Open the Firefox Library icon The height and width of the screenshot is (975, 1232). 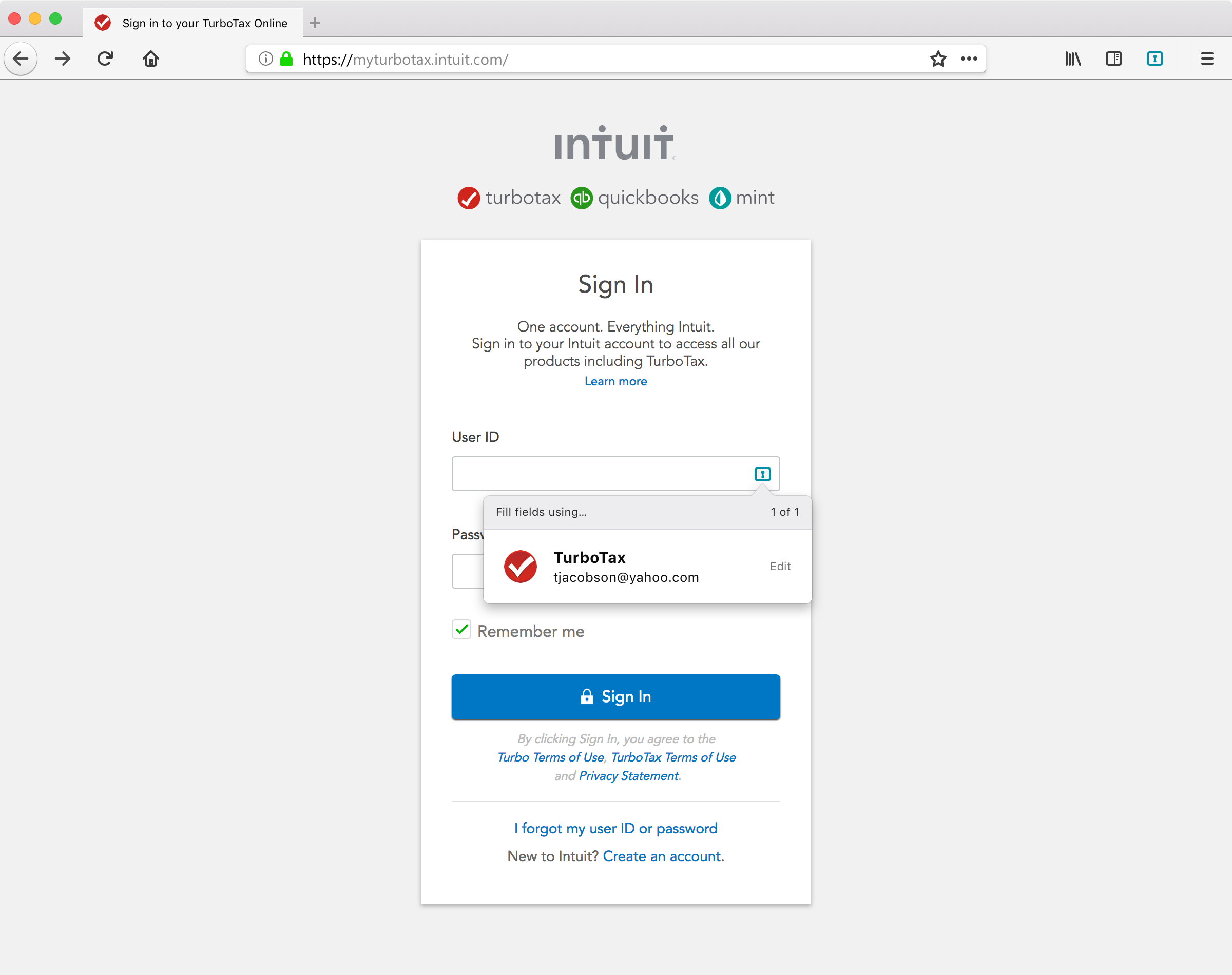tap(1073, 58)
